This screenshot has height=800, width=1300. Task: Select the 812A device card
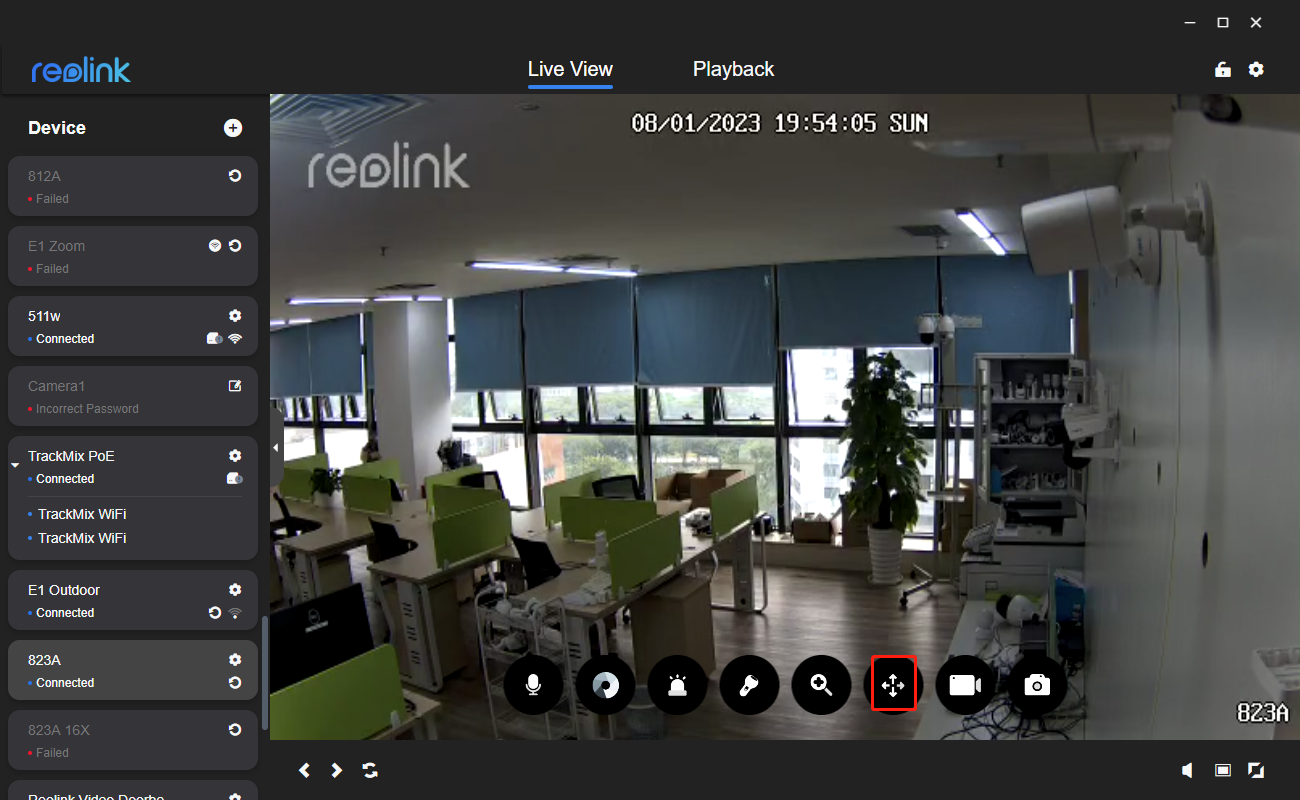[x=133, y=186]
